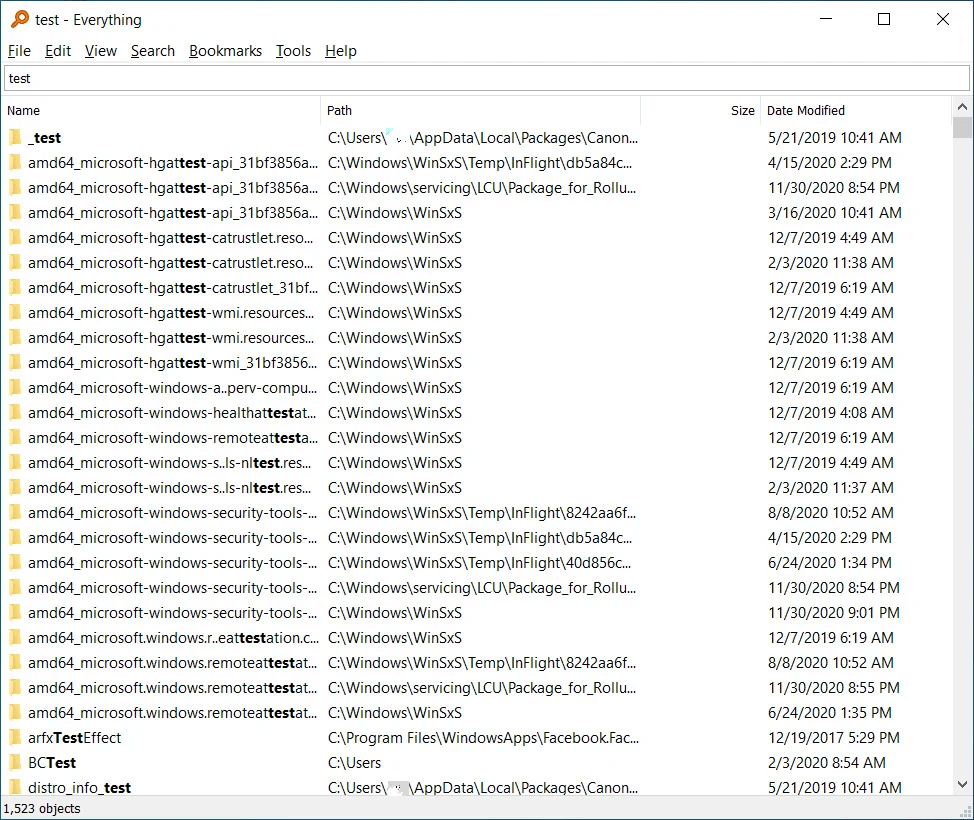Sort results by Path column header

tap(480, 111)
